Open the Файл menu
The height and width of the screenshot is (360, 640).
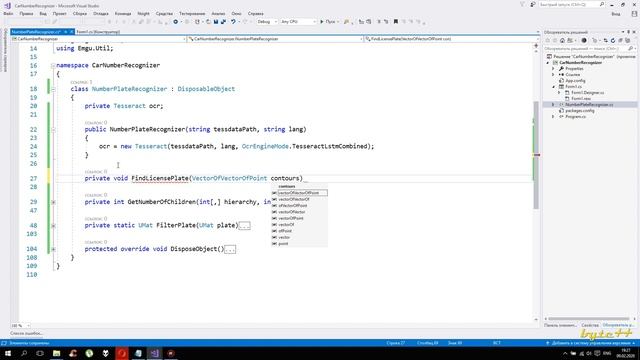[x=8, y=13]
